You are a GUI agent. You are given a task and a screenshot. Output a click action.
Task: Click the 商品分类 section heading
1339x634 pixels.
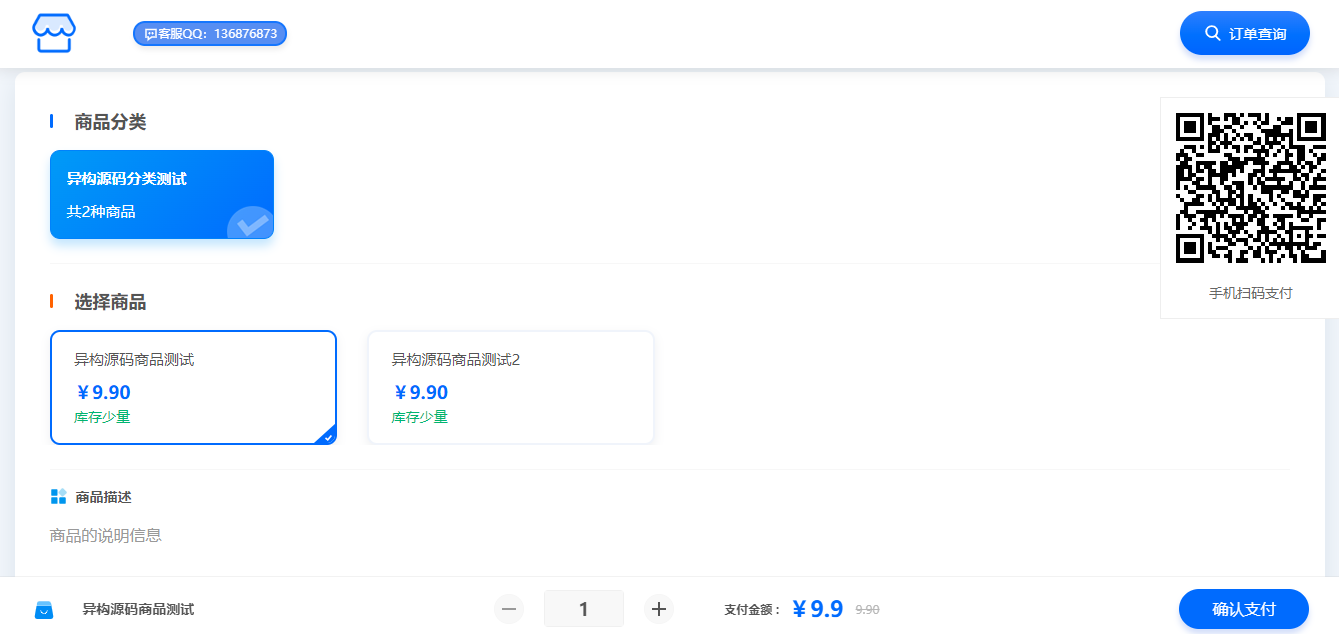click(110, 122)
